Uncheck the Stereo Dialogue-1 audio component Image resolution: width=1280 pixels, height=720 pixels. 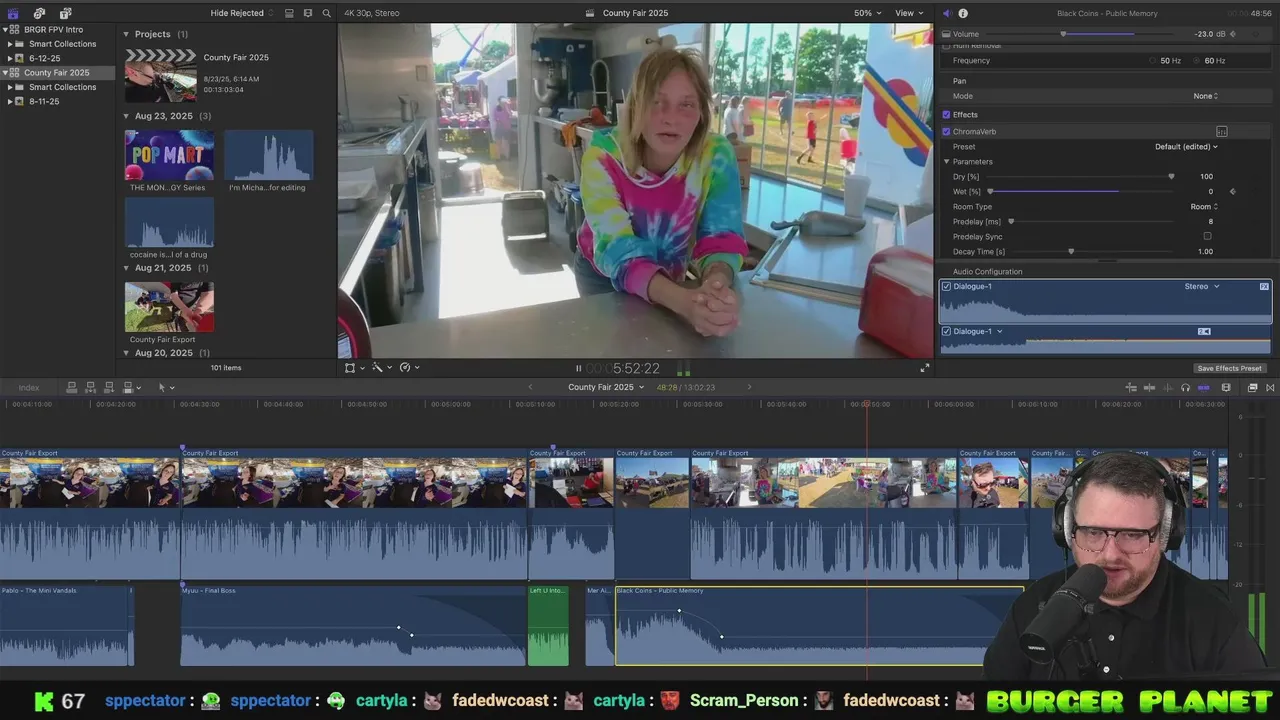[x=946, y=286]
